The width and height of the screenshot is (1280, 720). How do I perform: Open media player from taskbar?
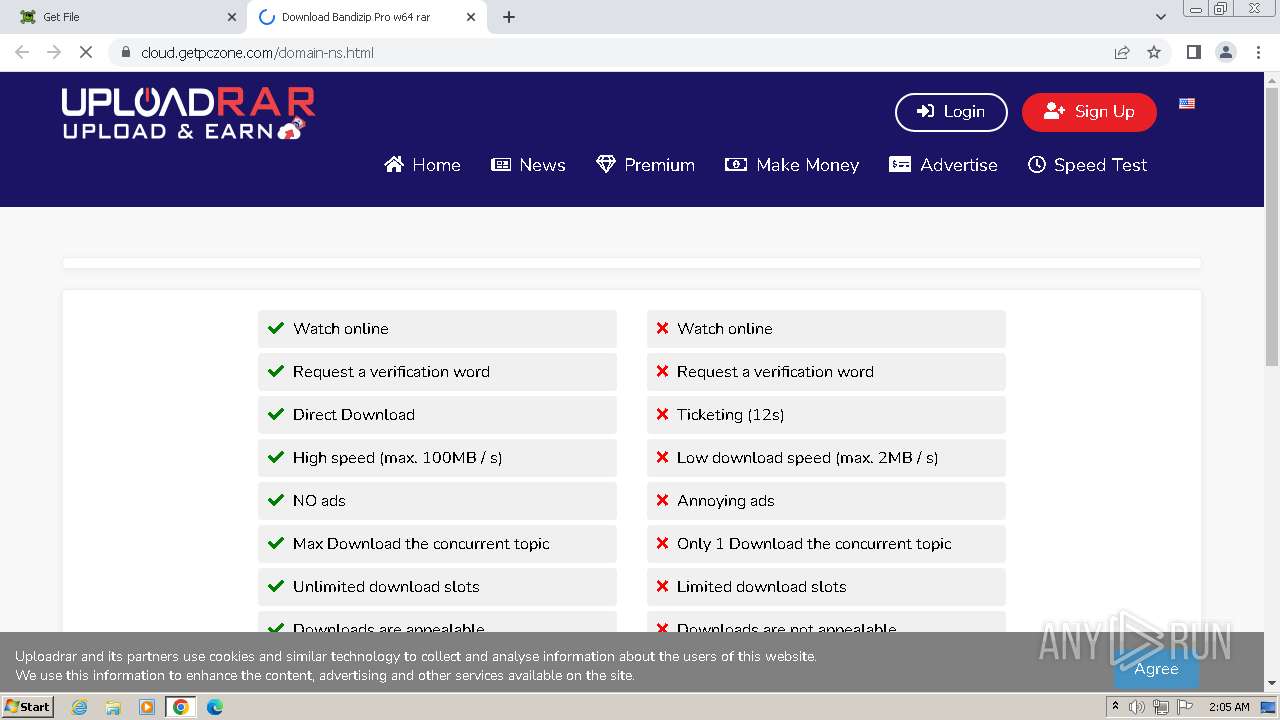click(x=147, y=707)
